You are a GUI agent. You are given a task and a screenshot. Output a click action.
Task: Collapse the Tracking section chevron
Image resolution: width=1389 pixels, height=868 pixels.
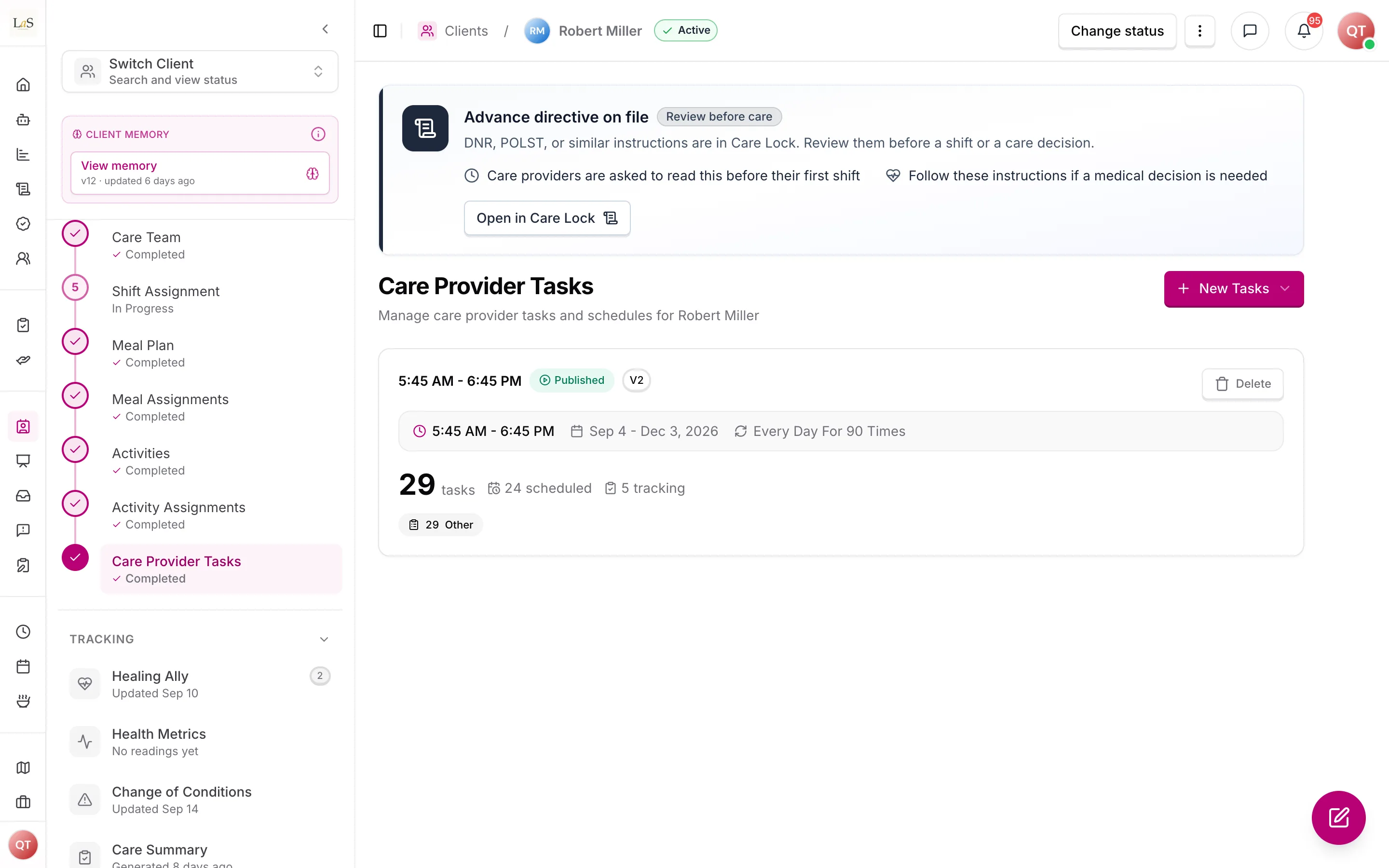[x=324, y=639]
